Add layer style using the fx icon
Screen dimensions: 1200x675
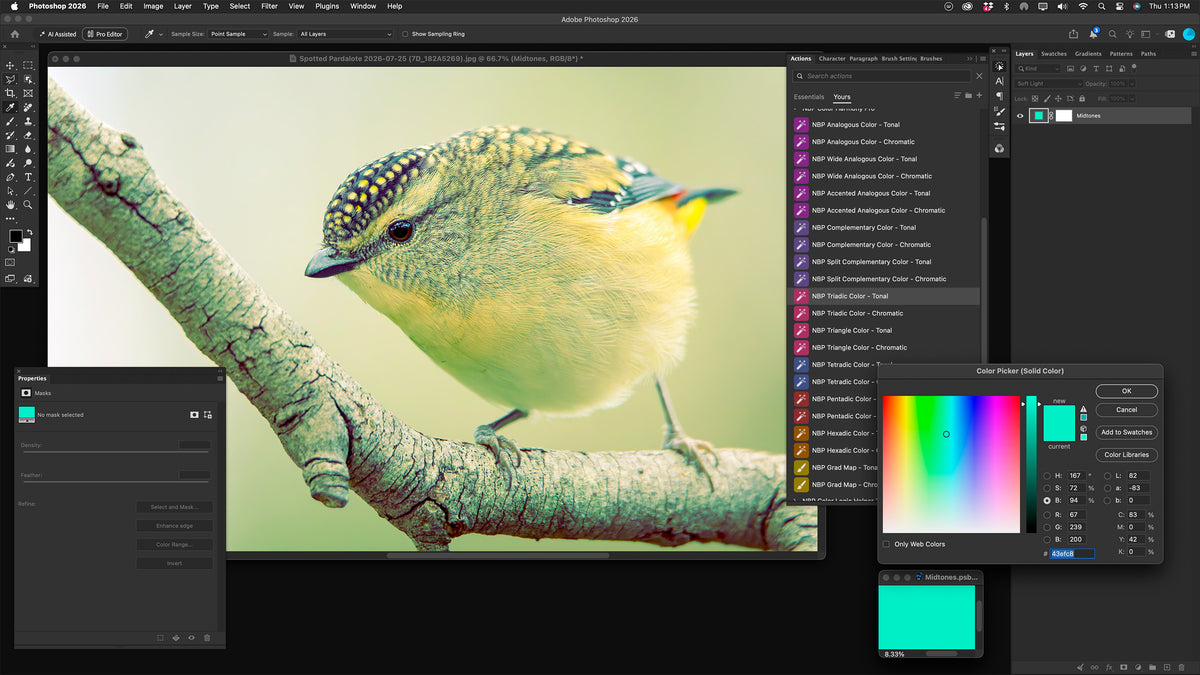pyautogui.click(x=1109, y=667)
